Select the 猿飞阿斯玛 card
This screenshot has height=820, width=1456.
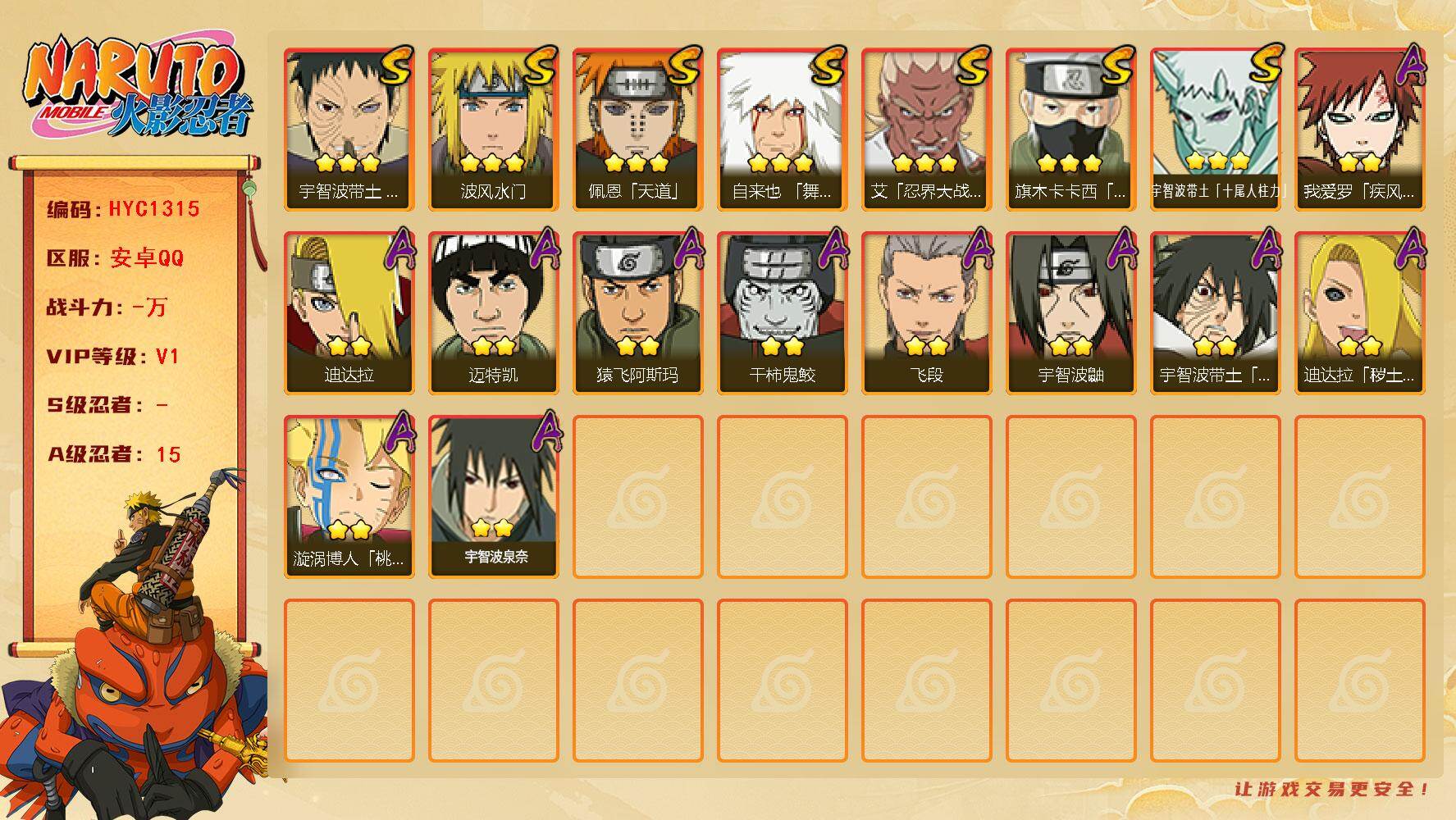click(x=637, y=313)
